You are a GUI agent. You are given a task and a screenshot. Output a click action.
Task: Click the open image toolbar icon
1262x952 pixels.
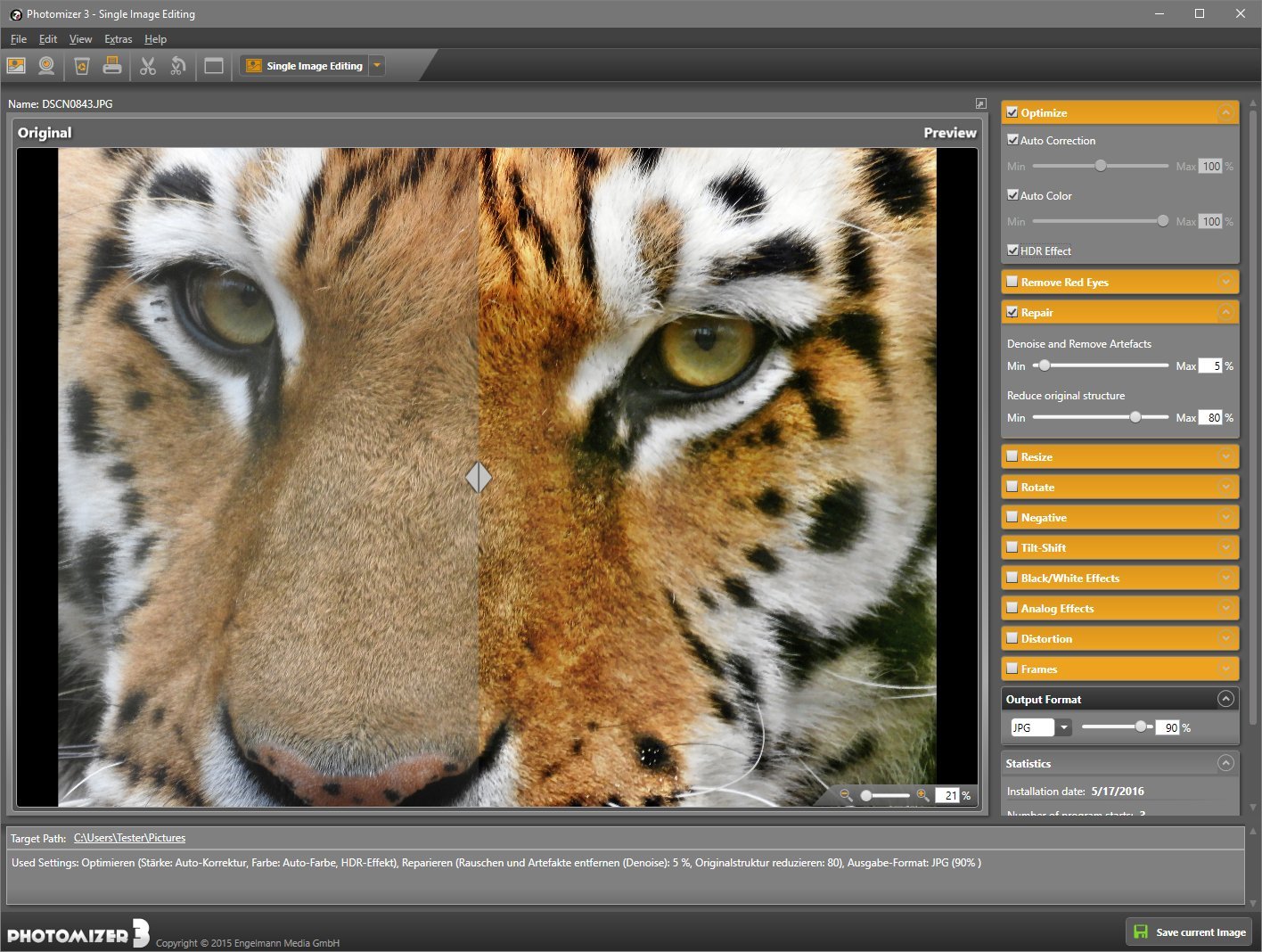16,66
